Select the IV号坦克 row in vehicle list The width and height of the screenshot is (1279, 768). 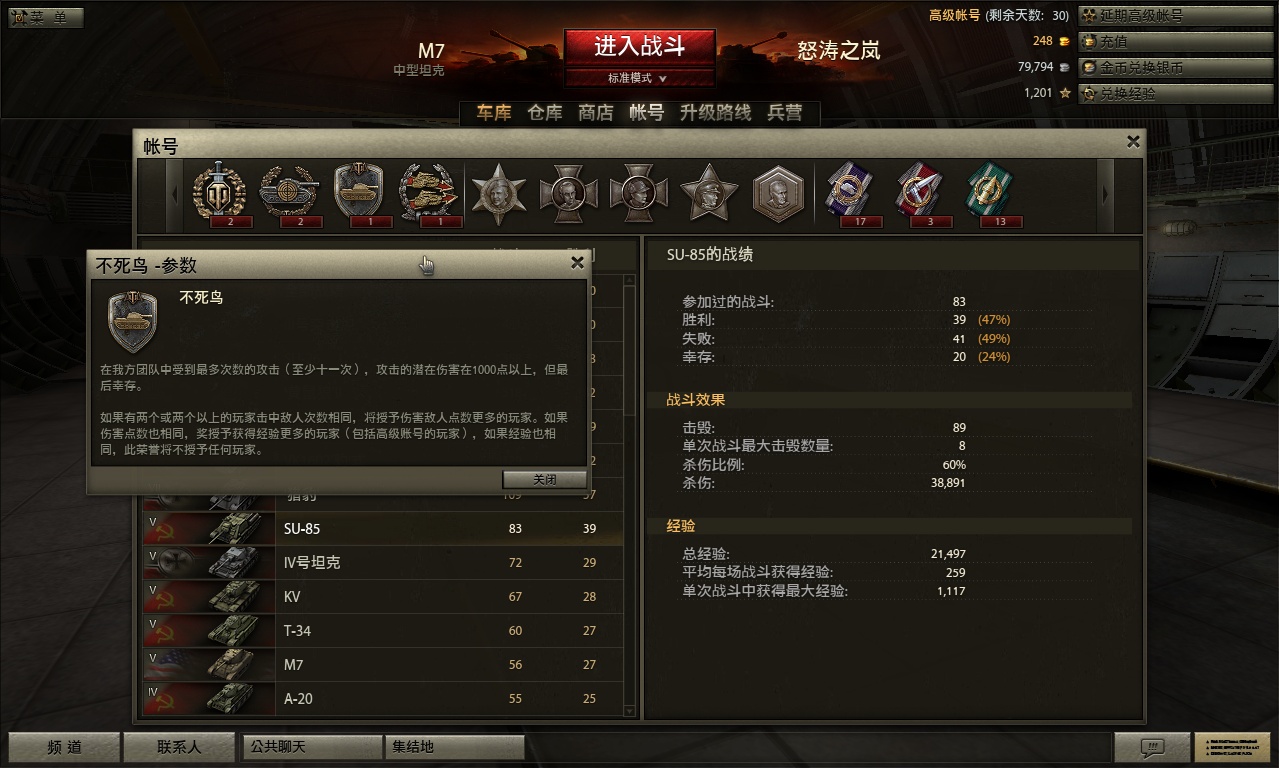(383, 562)
